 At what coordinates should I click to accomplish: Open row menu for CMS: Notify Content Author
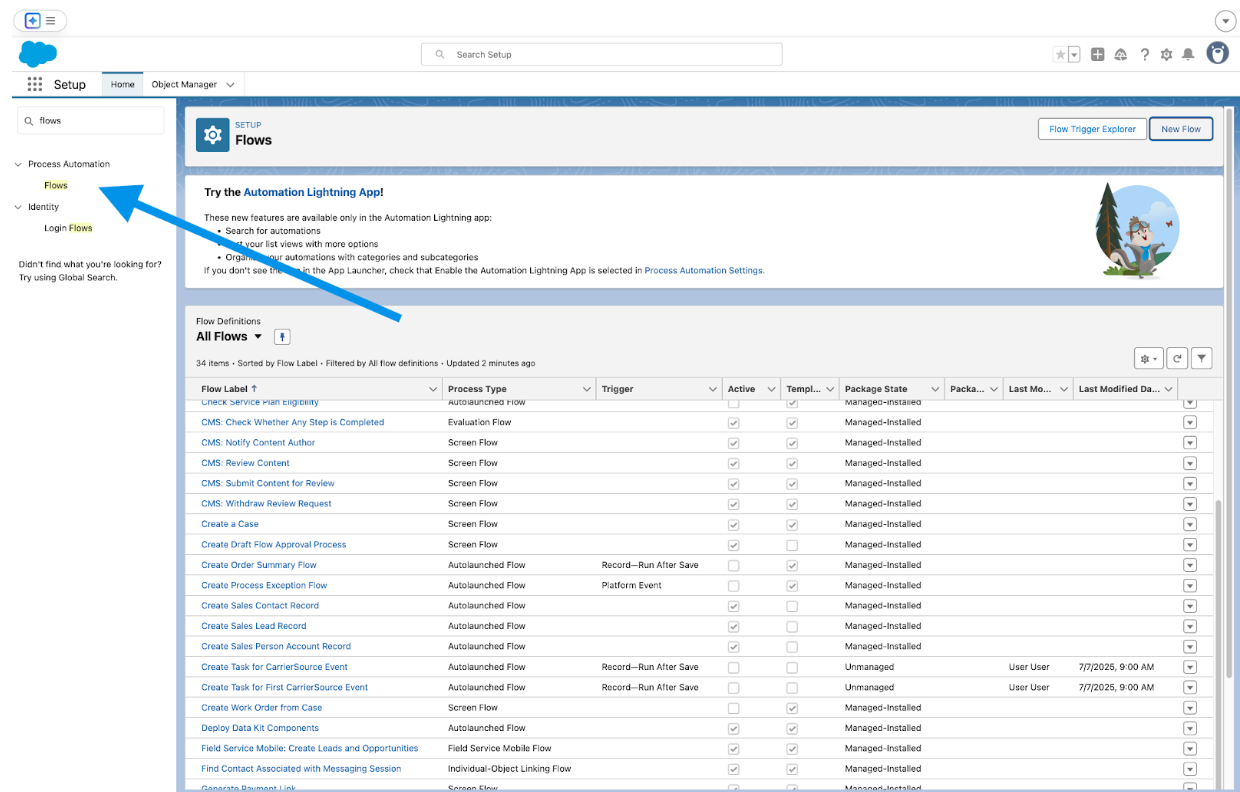click(x=1190, y=443)
